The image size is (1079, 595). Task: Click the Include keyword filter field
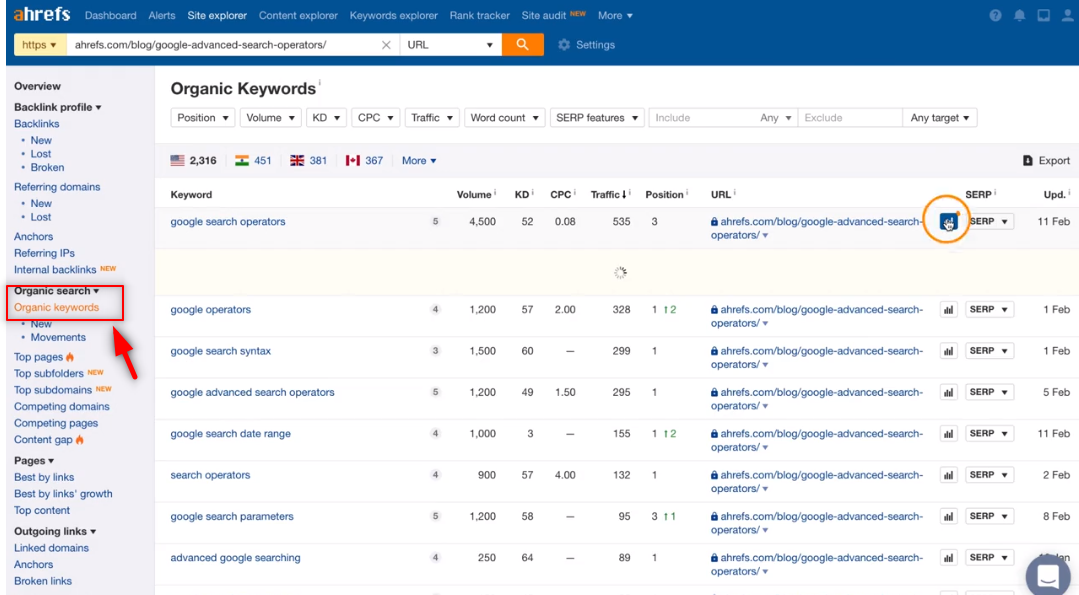point(700,118)
